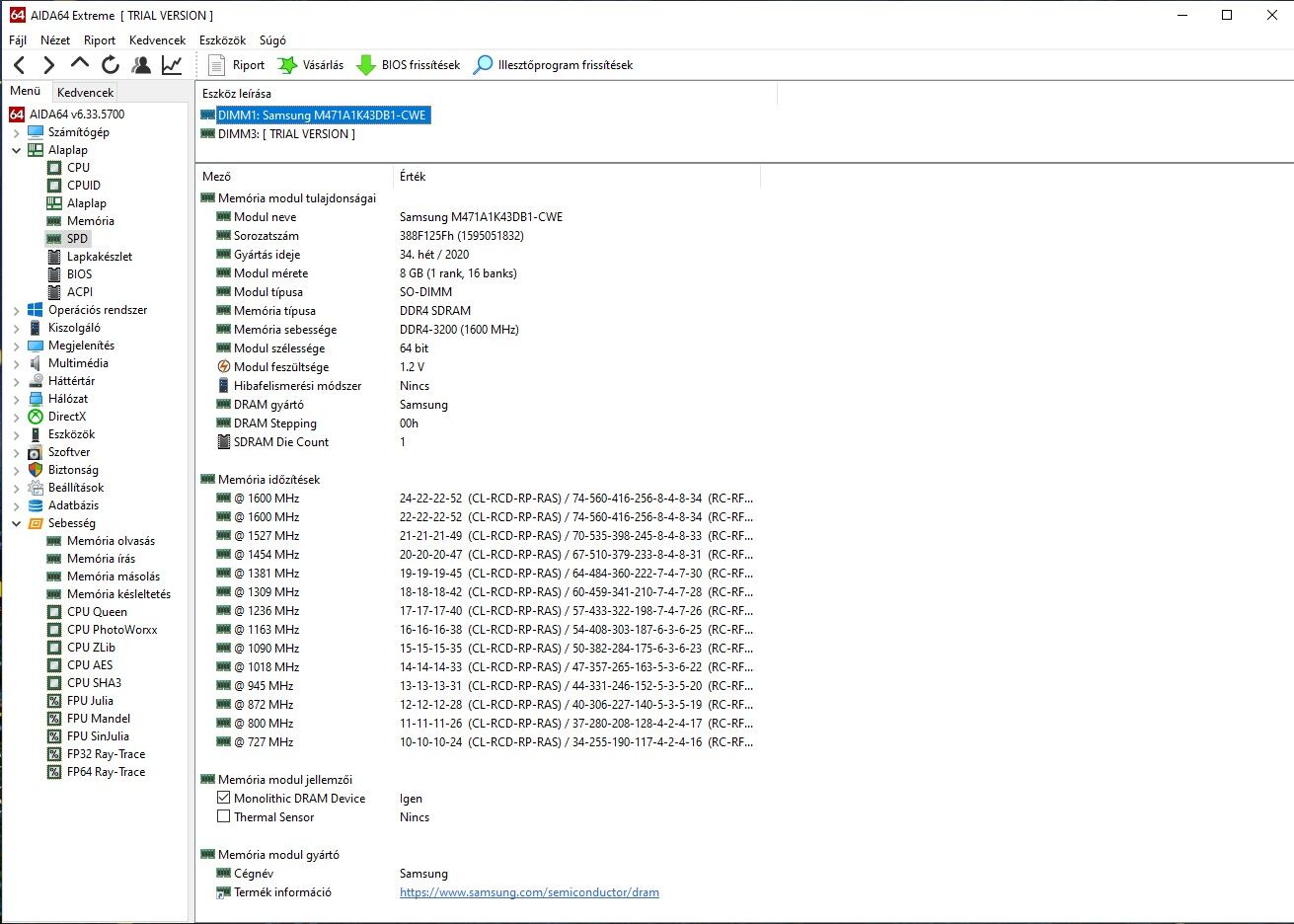The width and height of the screenshot is (1294, 924).
Task: Open the Riport menu
Action: [100, 40]
